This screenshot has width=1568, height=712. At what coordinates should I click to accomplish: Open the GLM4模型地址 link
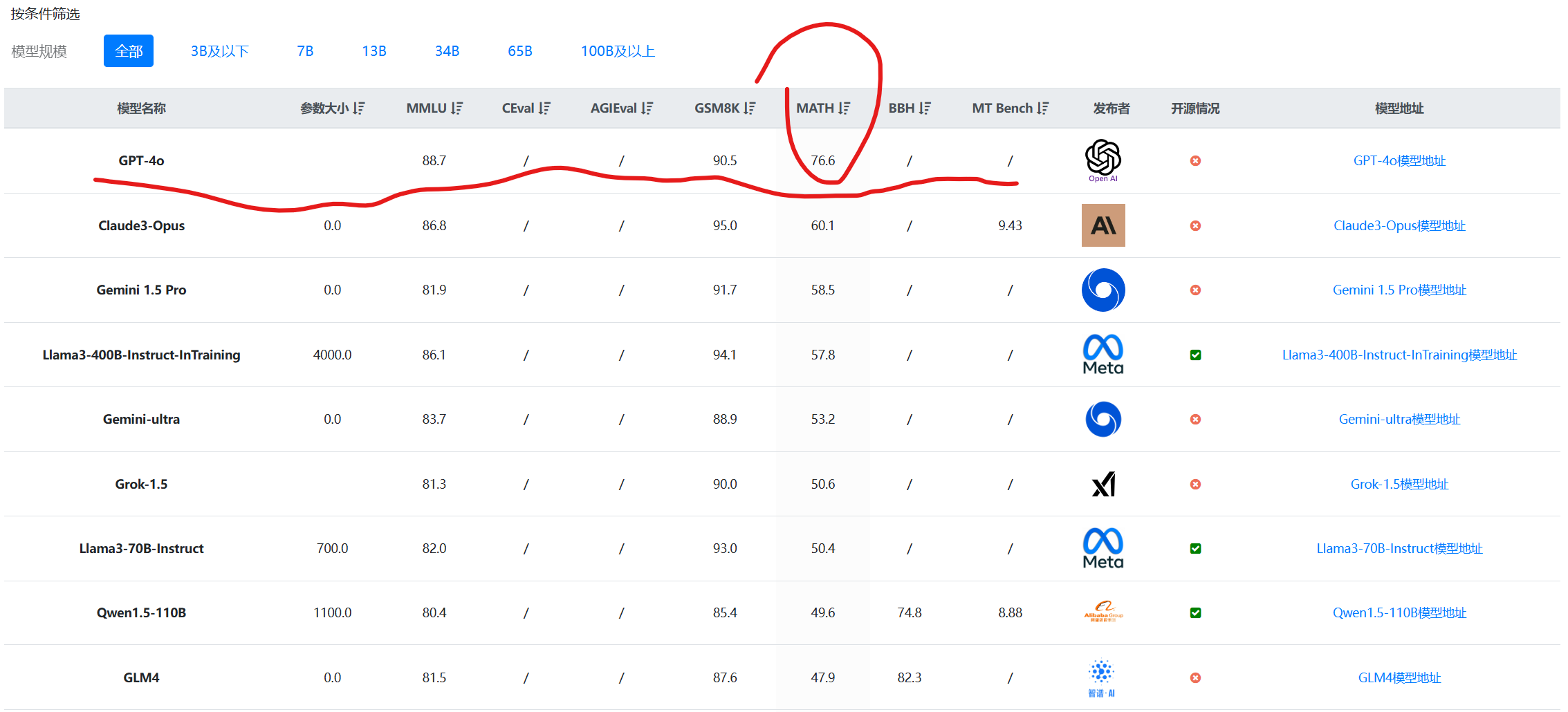coord(1399,677)
